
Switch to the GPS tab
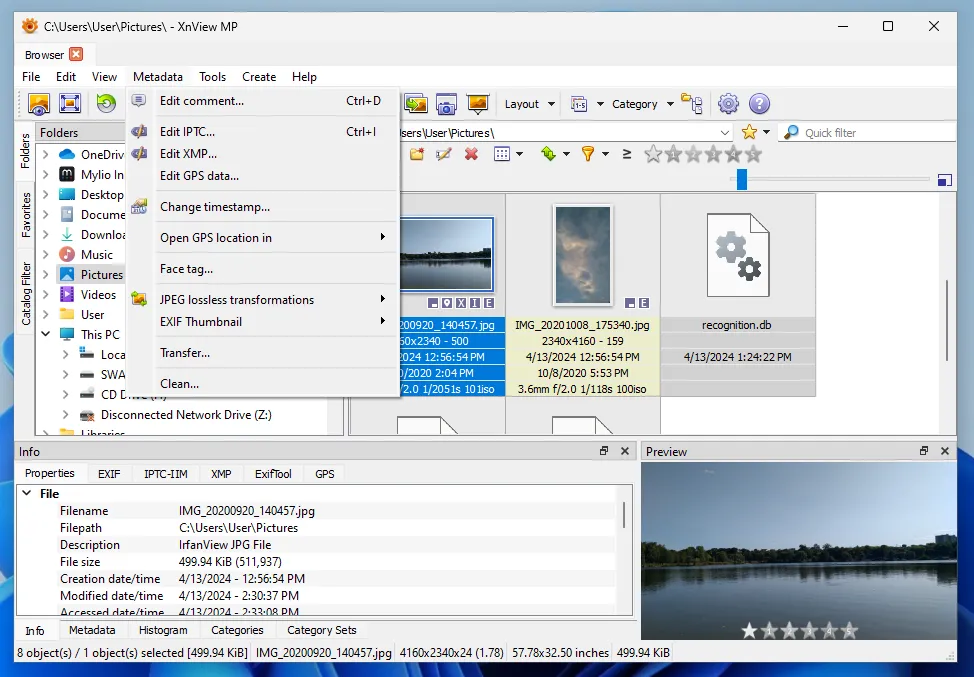pyautogui.click(x=324, y=474)
